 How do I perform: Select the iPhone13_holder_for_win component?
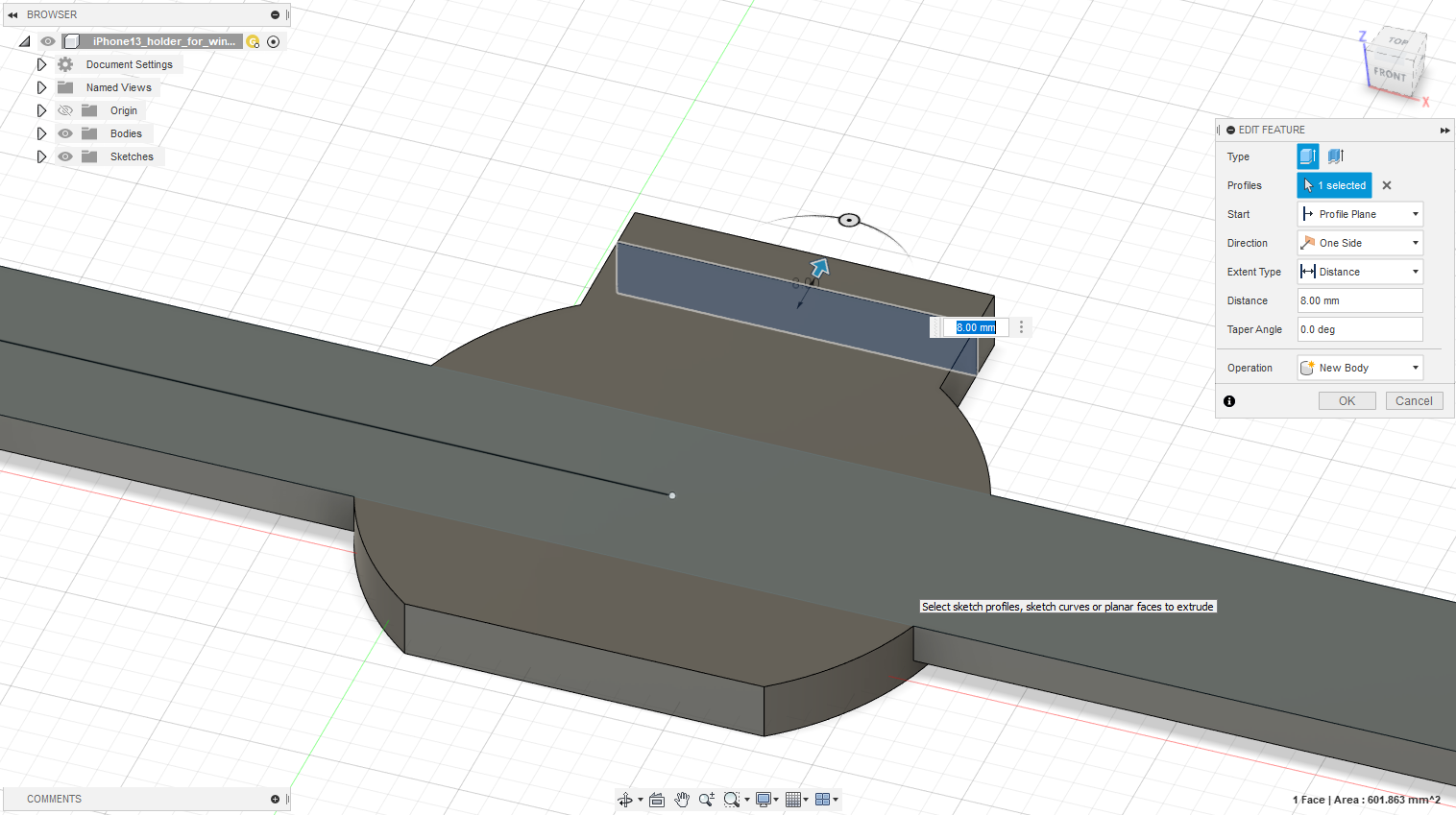[163, 41]
